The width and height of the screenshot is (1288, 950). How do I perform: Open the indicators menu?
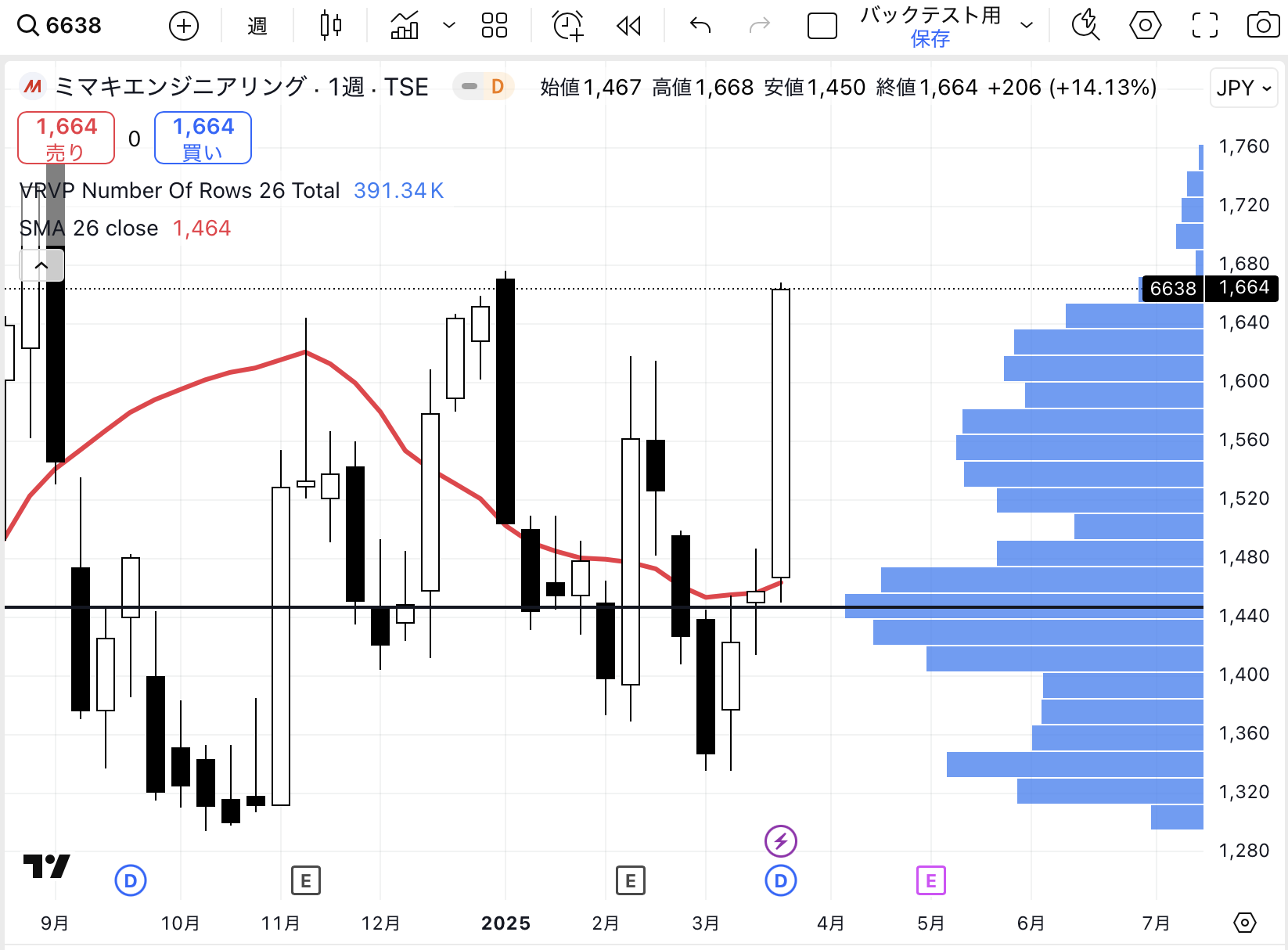405,26
